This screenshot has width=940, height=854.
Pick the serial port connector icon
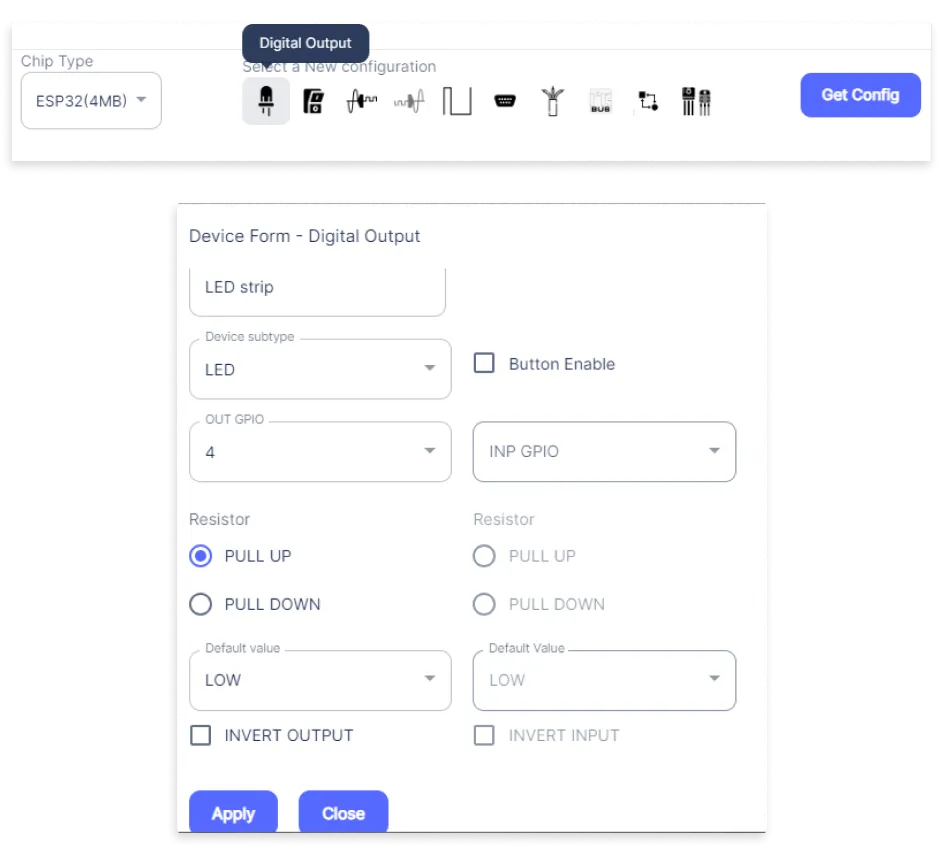coord(505,101)
